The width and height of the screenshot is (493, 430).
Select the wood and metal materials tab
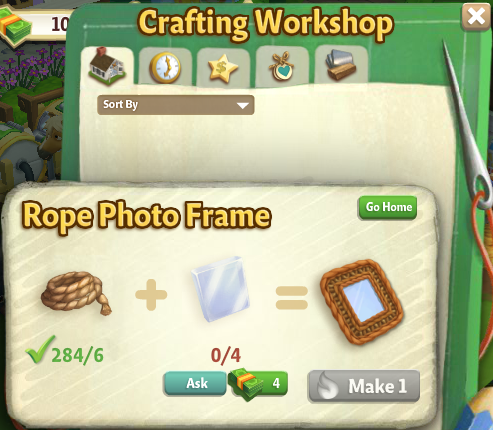pyautogui.click(x=341, y=65)
